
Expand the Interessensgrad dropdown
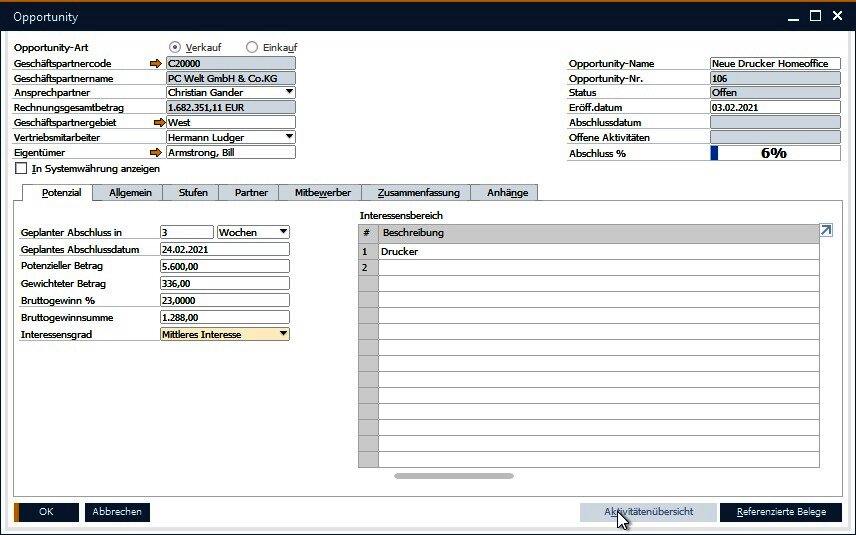pyautogui.click(x=283, y=335)
